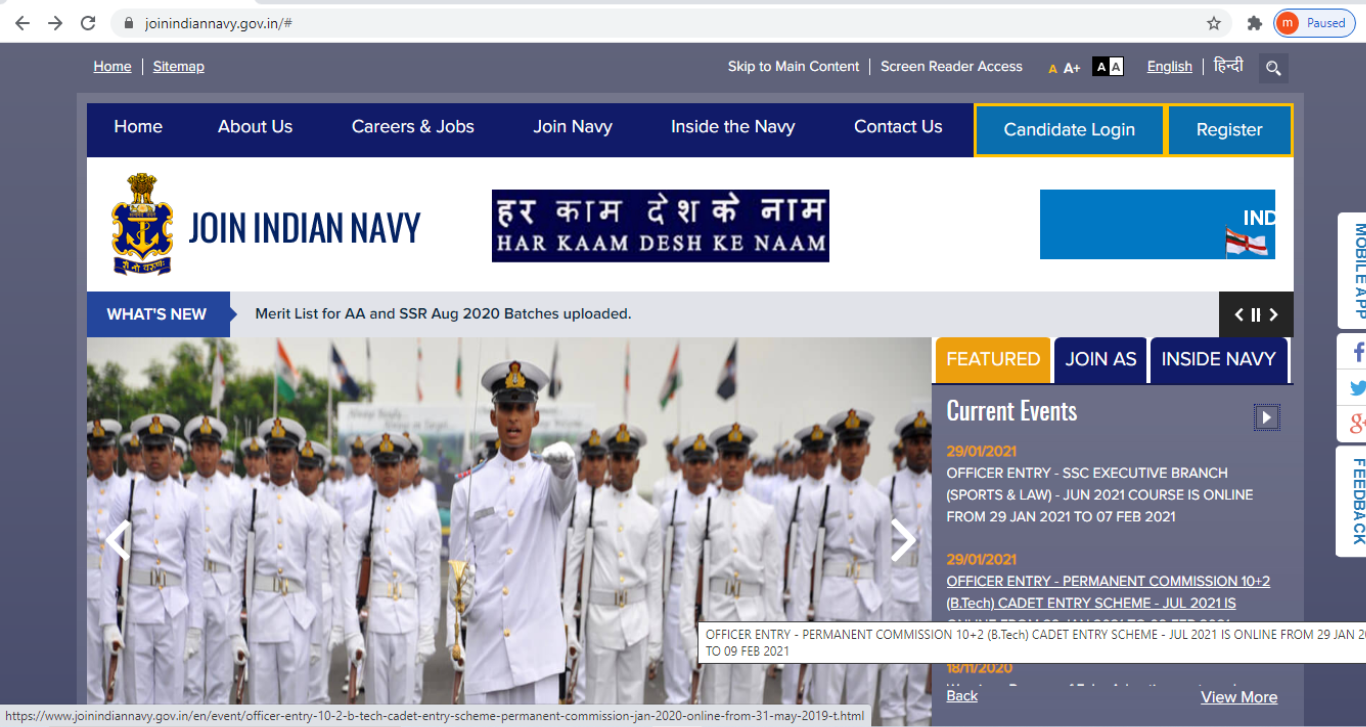This screenshot has height=727, width=1366.
Task: Open the Home link in top bar
Action: (112, 66)
